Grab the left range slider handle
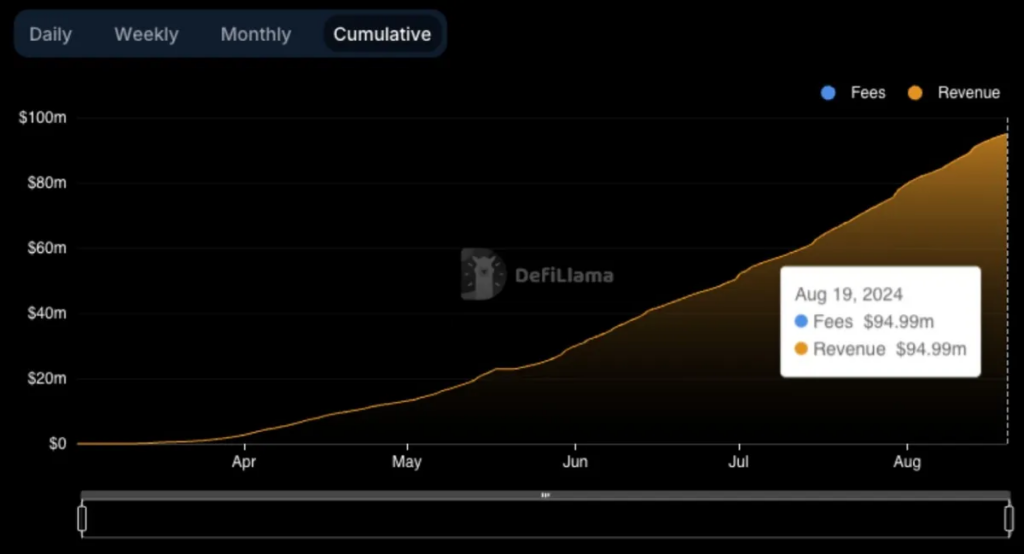Viewport: 1024px width, 554px height. pos(82,519)
